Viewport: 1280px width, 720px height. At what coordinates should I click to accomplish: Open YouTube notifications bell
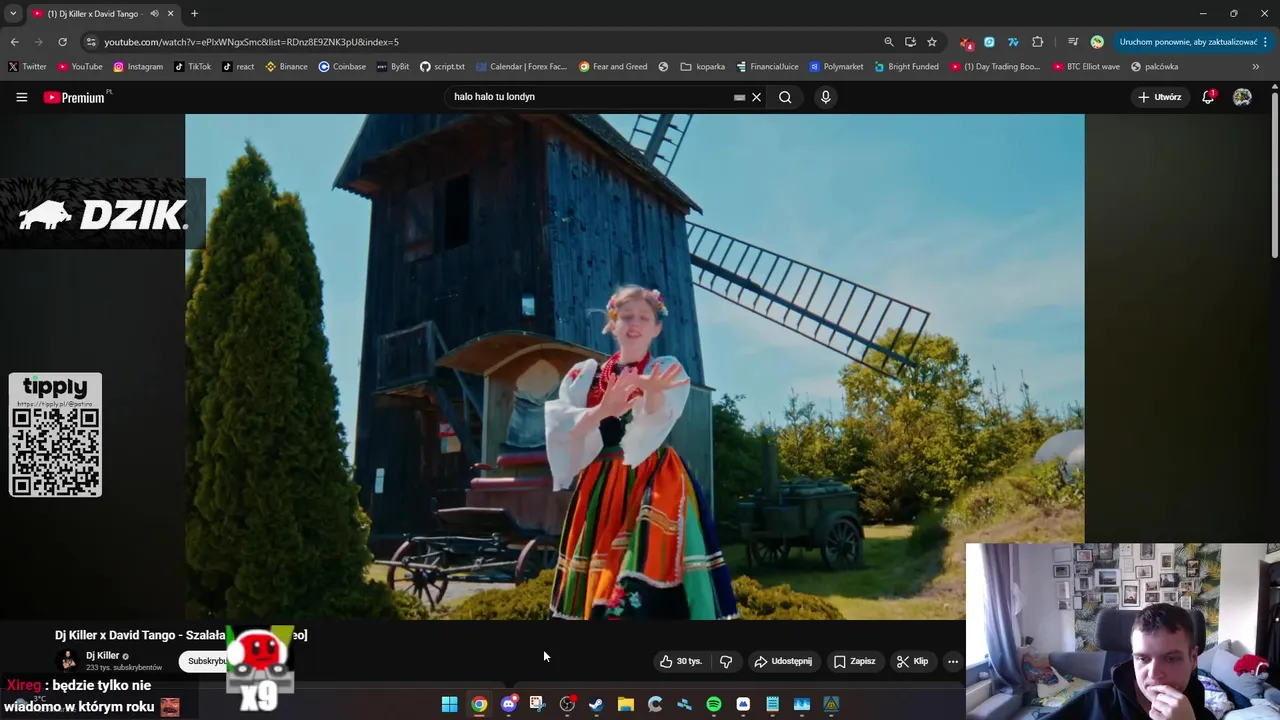pyautogui.click(x=1208, y=97)
